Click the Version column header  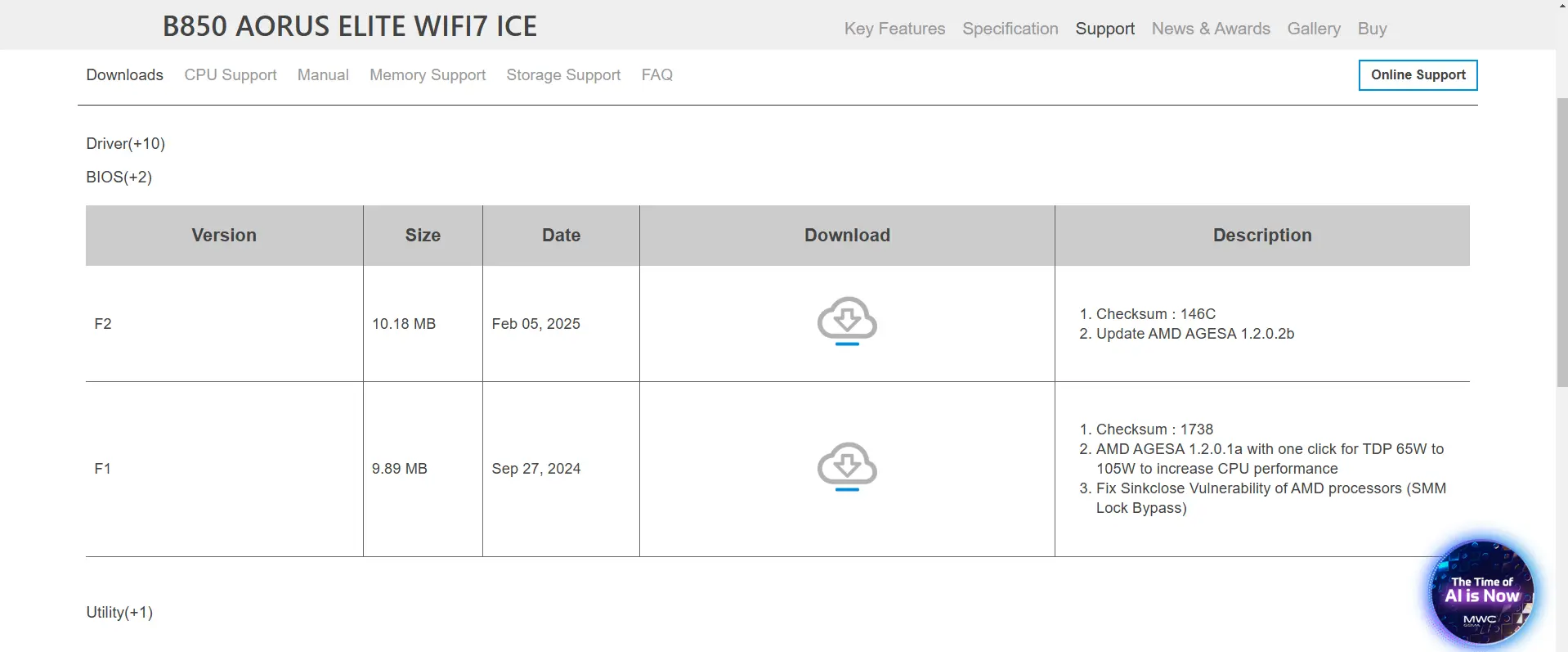(x=224, y=235)
